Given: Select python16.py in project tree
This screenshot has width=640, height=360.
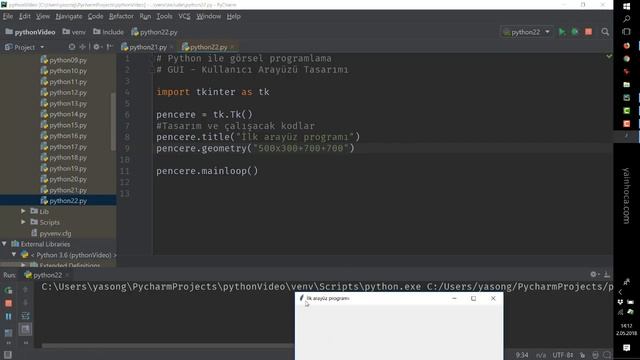Looking at the screenshot, I should 64,136.
